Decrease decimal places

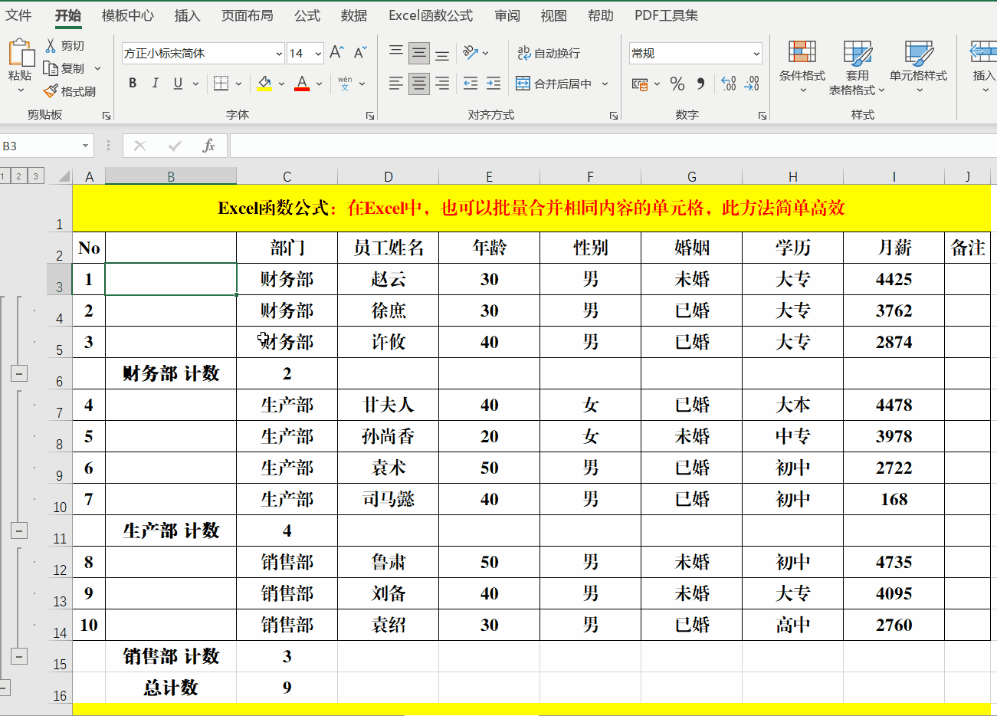tap(752, 83)
